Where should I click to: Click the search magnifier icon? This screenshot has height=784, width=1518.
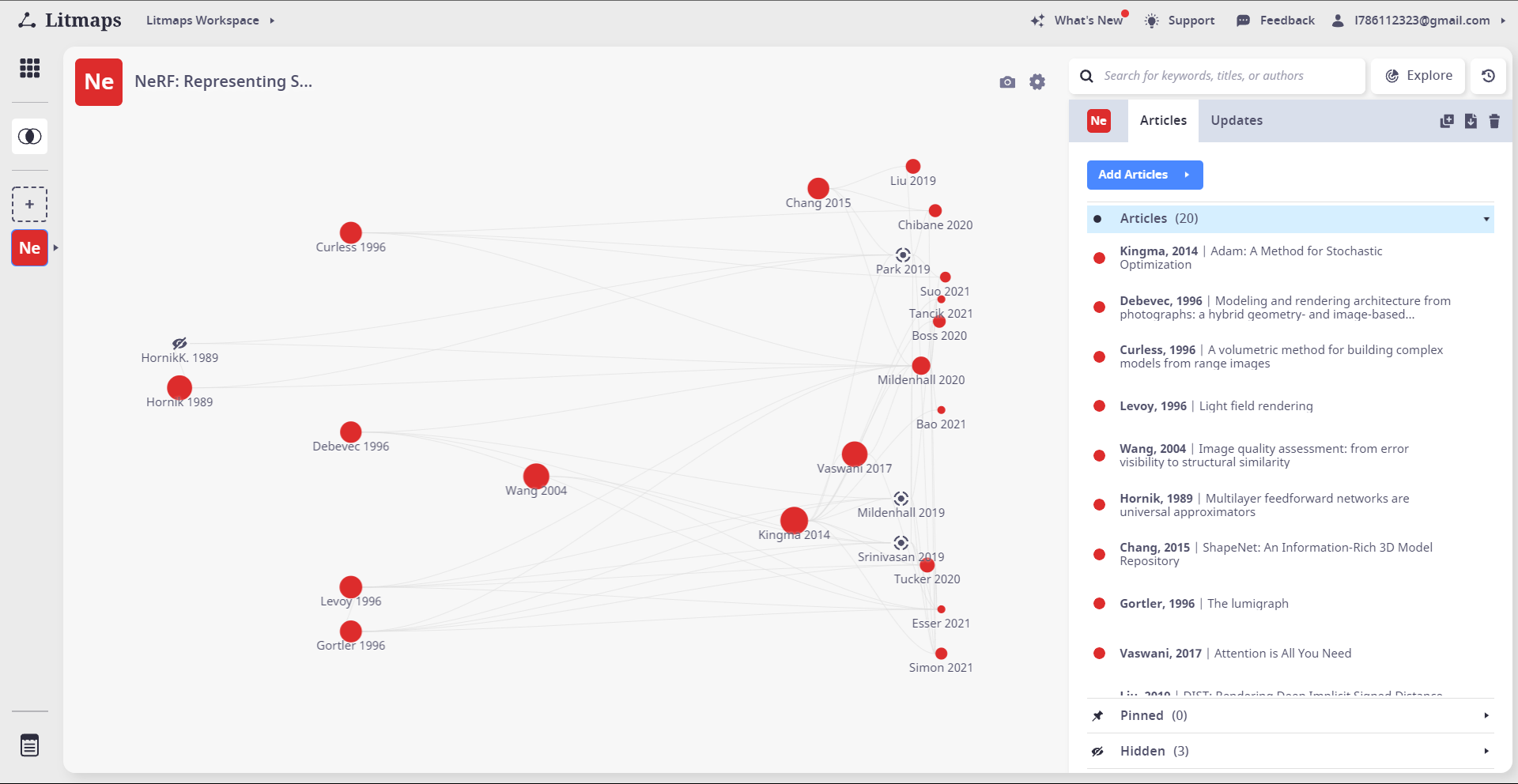pyautogui.click(x=1087, y=76)
